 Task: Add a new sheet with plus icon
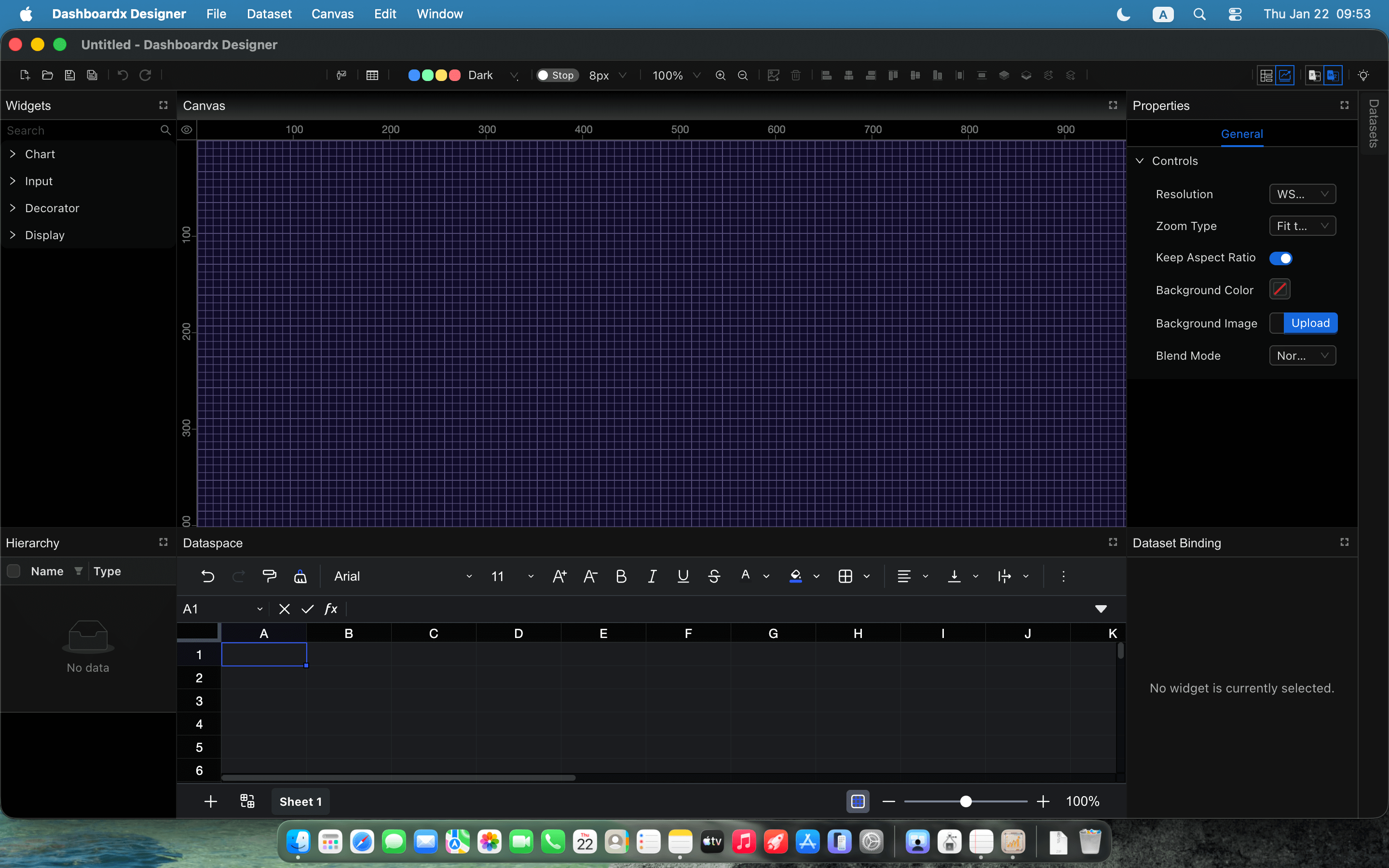tap(211, 801)
